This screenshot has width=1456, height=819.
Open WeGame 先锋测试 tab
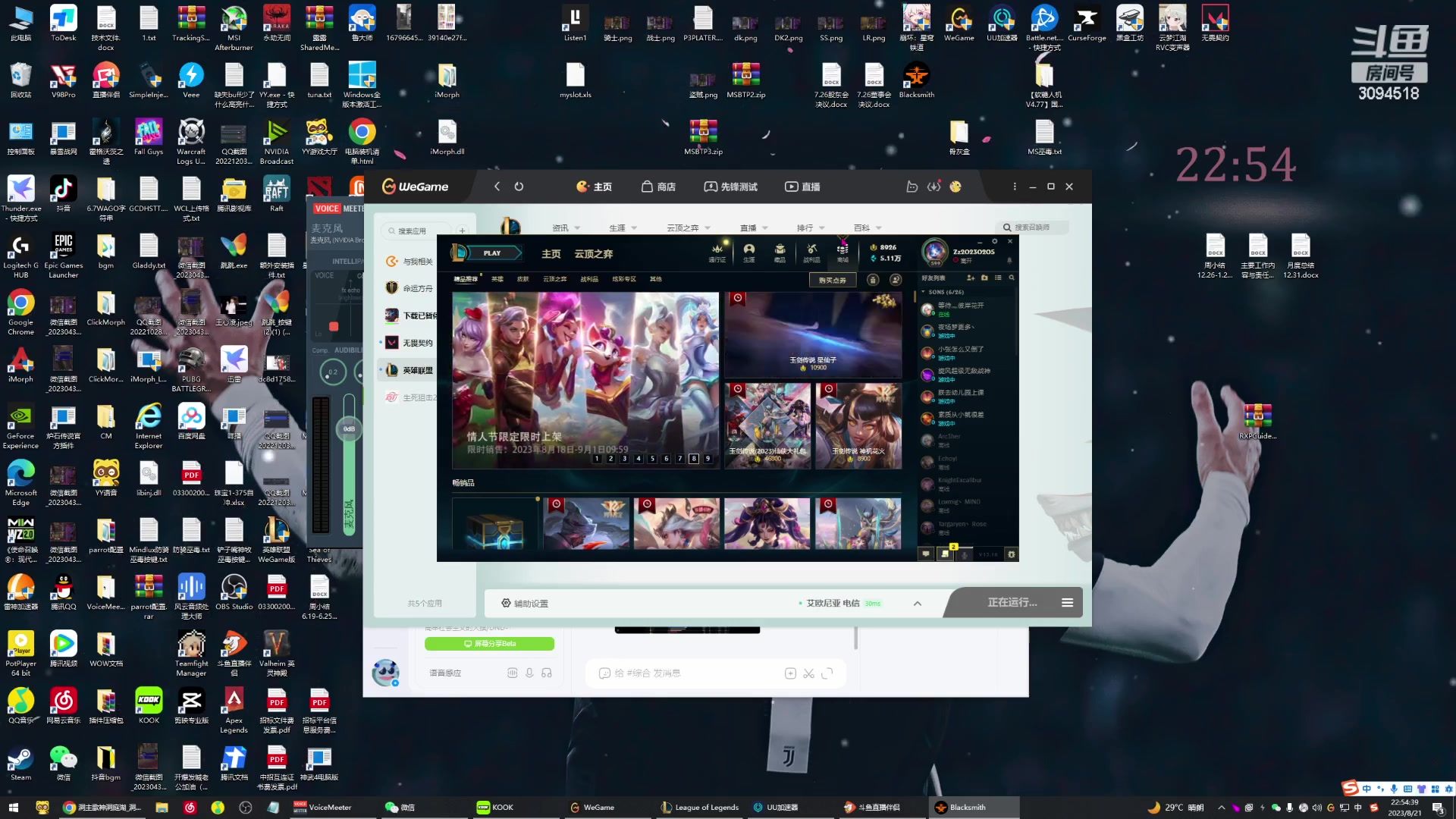pos(730,187)
